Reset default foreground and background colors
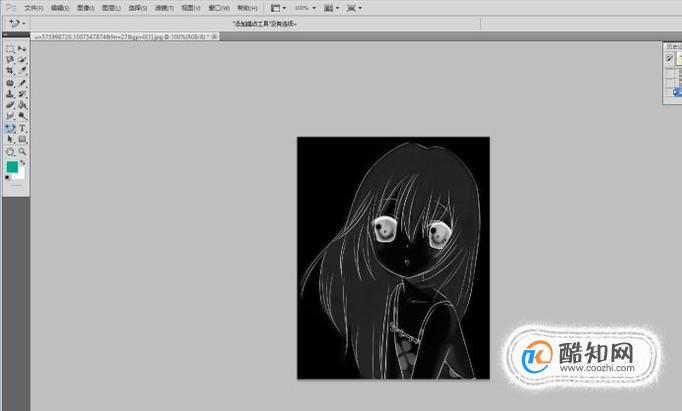This screenshot has height=411, width=682. tap(7, 177)
